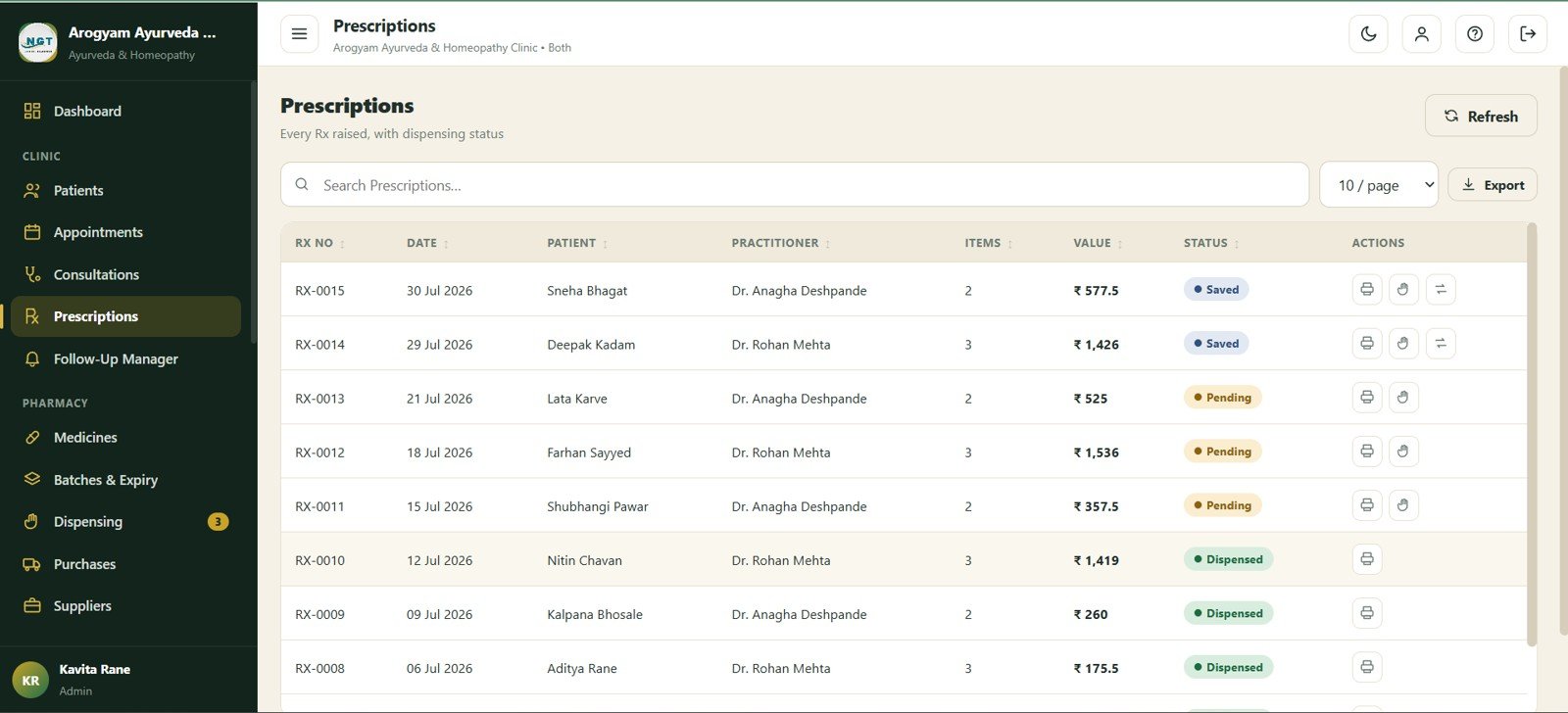Print prescription RX-0008
Image resolution: width=1568 pixels, height=713 pixels.
(x=1366, y=667)
